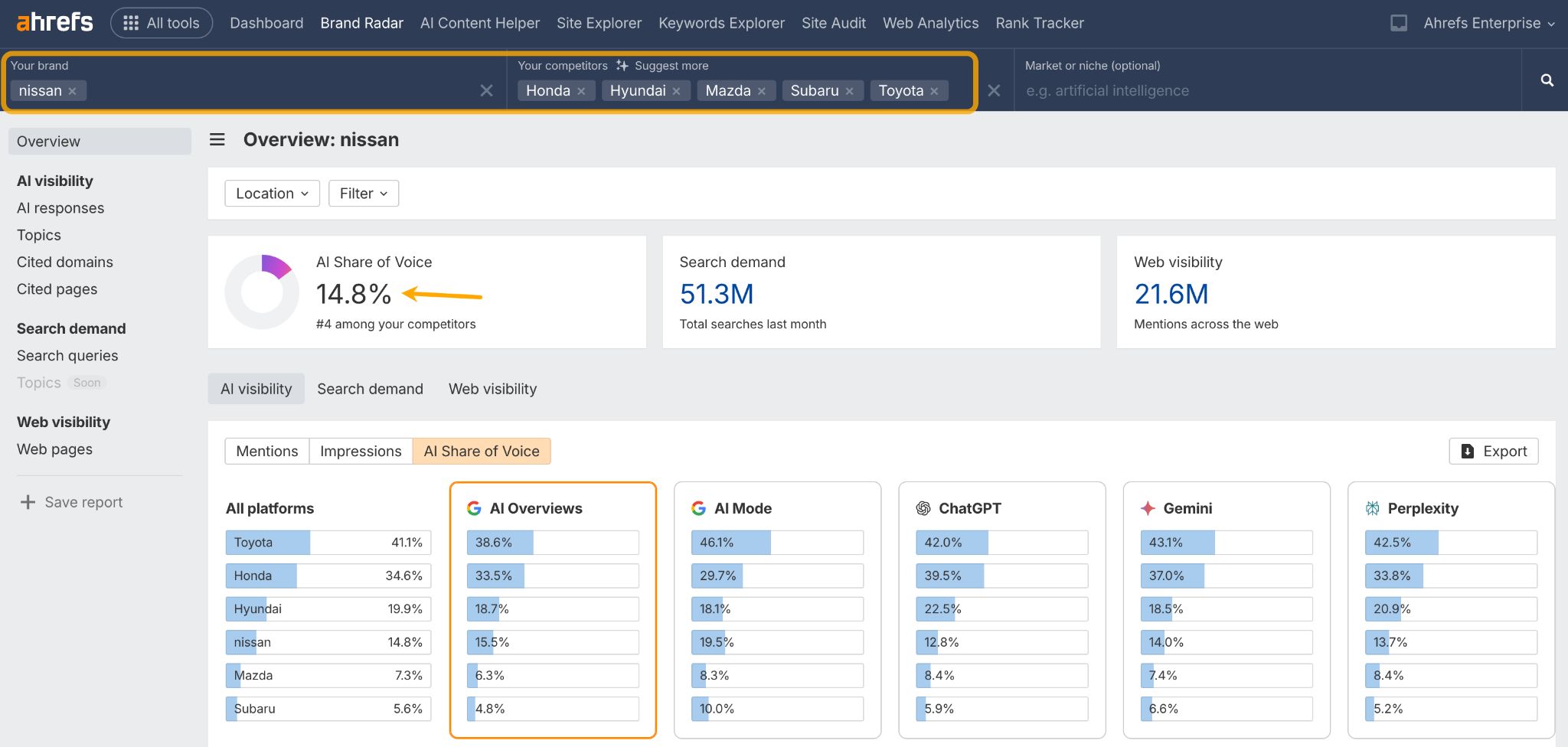Open the All tools launcher
This screenshot has height=747, width=1568.
click(x=161, y=22)
